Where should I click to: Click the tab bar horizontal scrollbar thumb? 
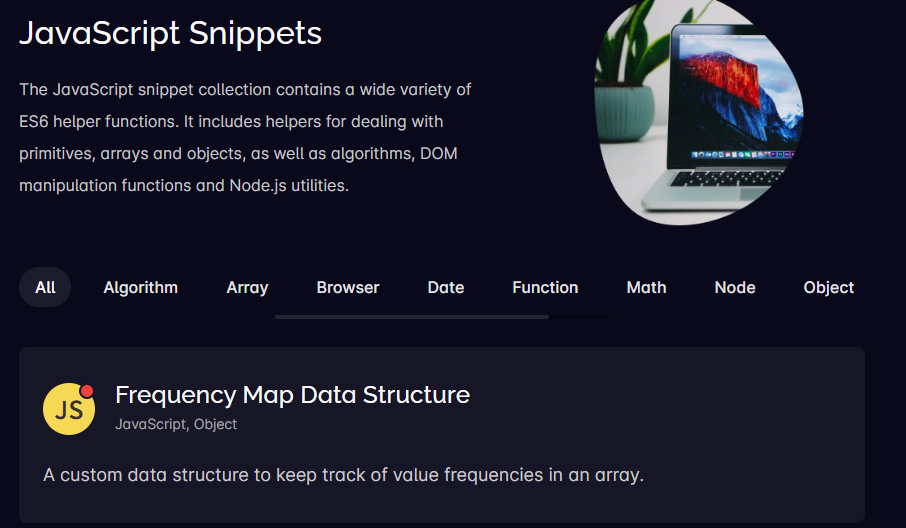(411, 317)
